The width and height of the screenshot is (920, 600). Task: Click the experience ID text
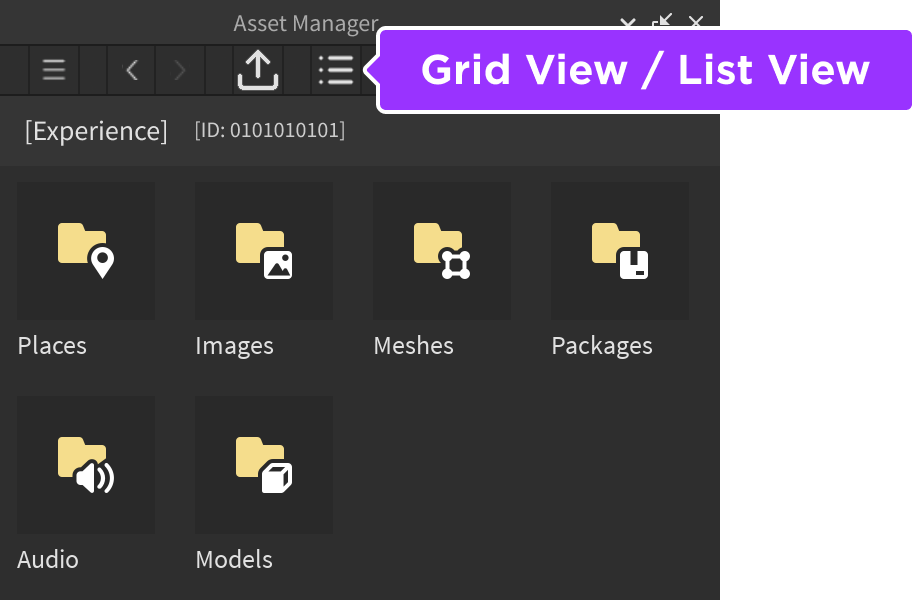click(270, 131)
